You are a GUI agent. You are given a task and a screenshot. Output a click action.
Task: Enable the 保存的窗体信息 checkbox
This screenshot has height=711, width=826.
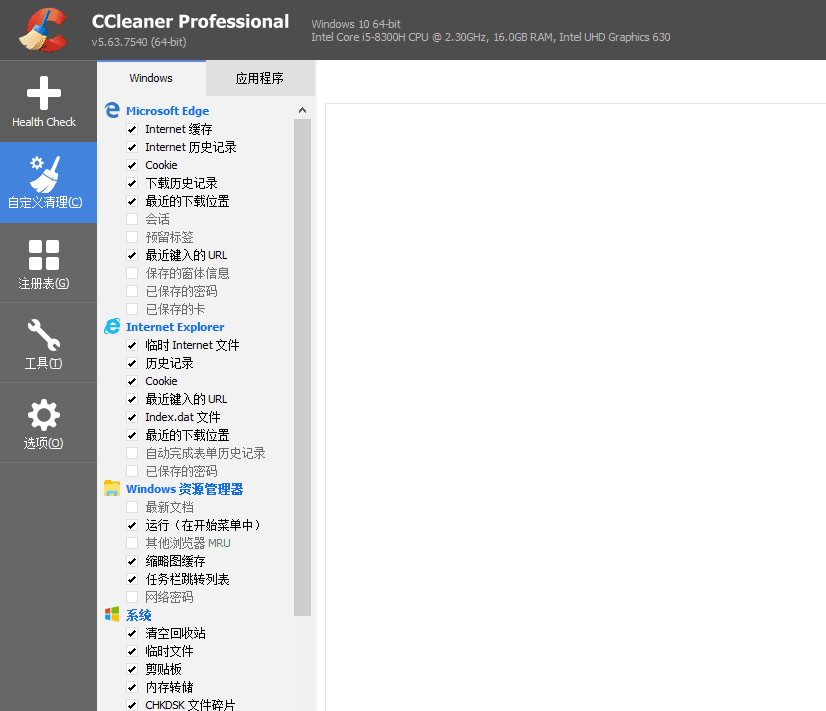[x=132, y=273]
